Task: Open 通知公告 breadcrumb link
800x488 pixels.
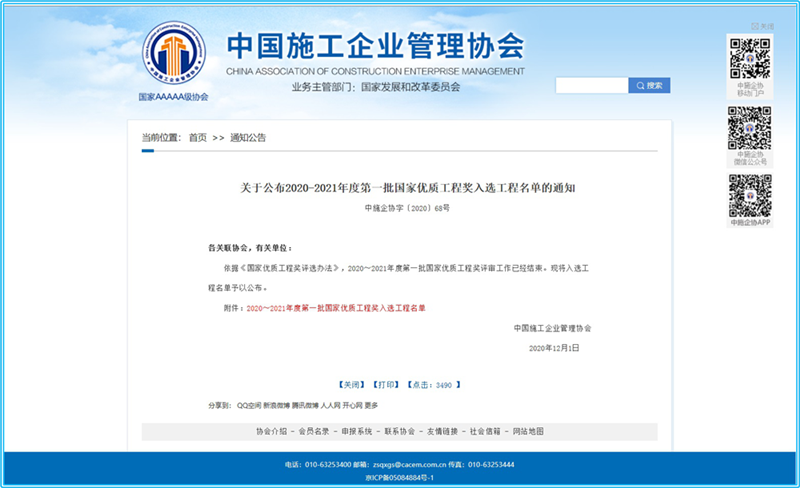Action: pyautogui.click(x=248, y=138)
